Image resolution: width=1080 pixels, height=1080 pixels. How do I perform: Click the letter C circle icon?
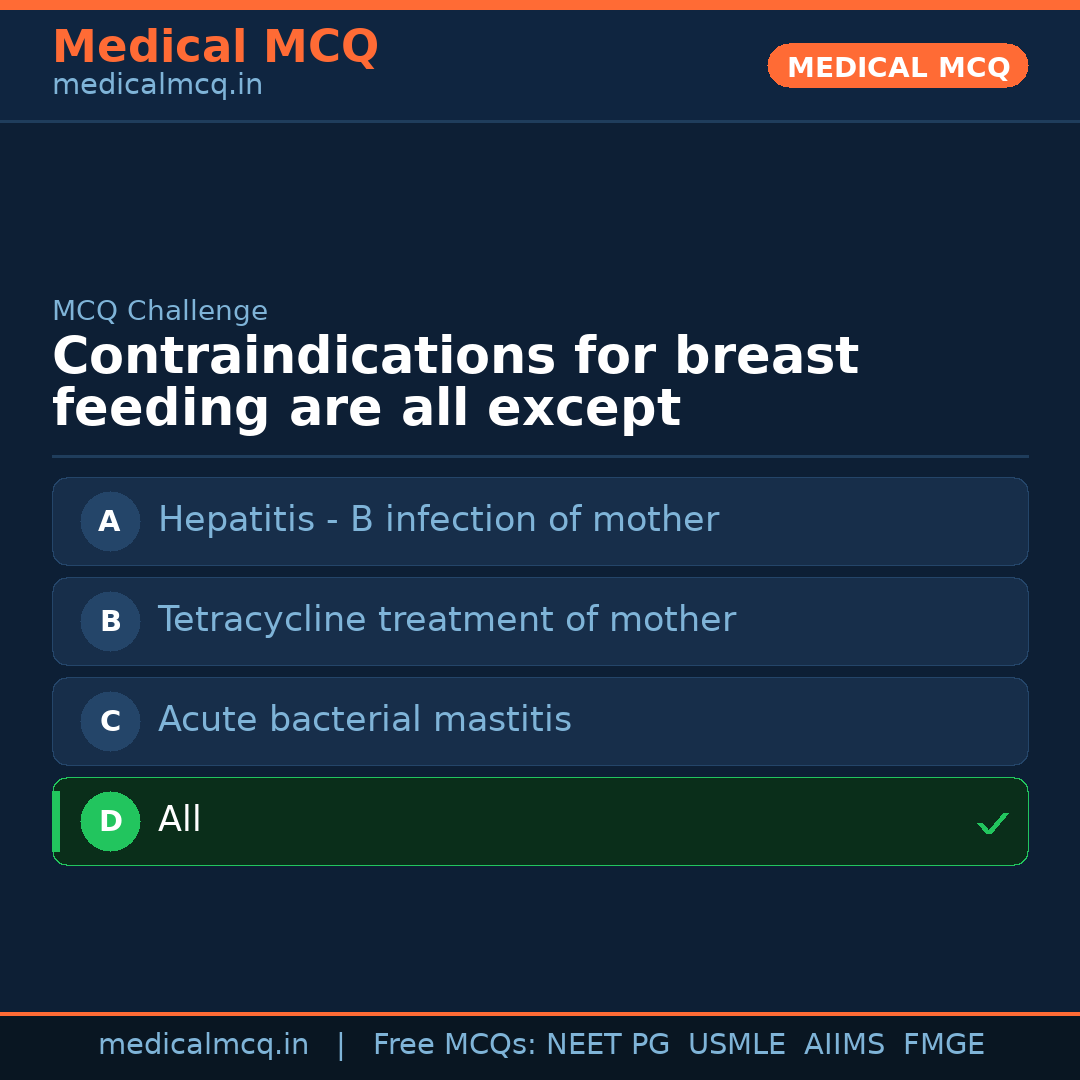tap(110, 721)
